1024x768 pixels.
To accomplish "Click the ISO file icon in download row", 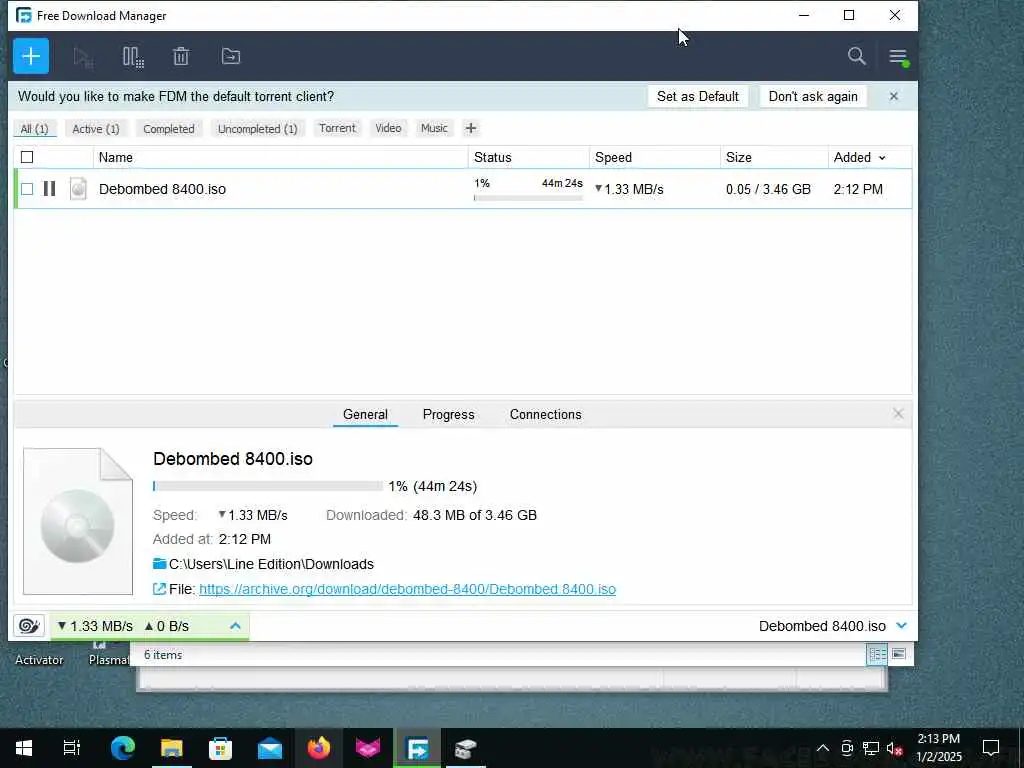I will 78,189.
